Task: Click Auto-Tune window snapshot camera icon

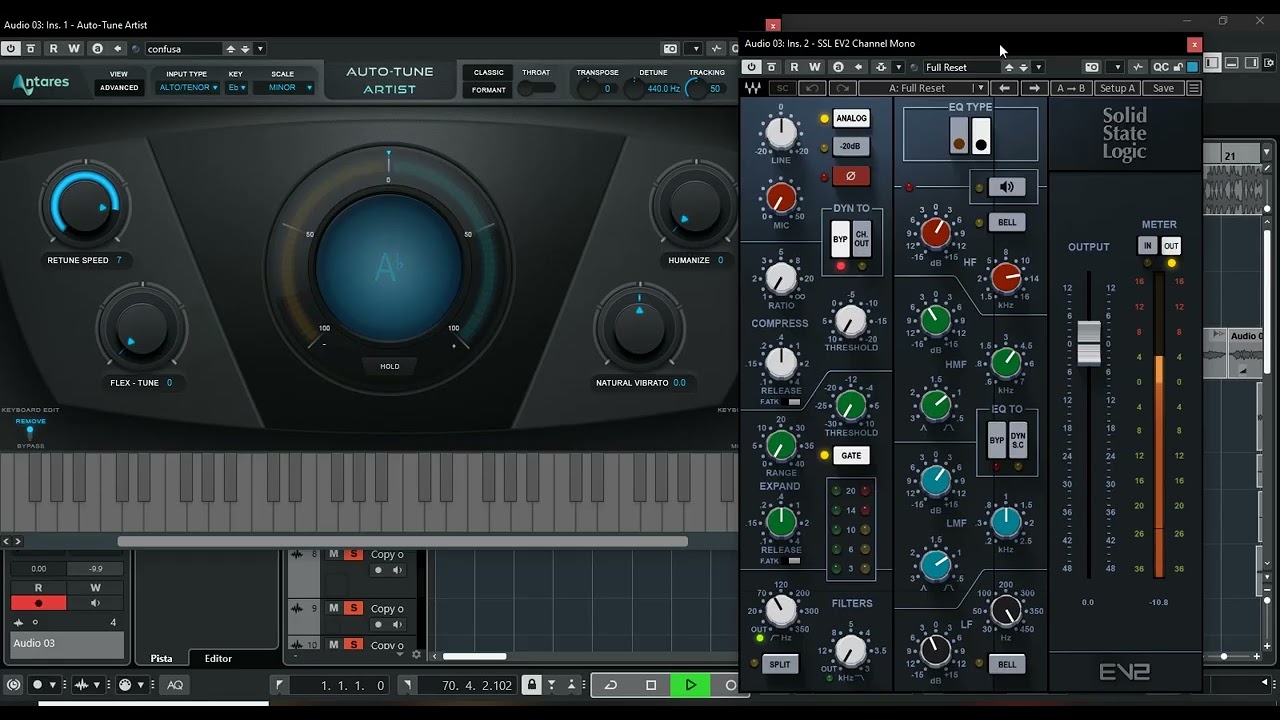Action: tap(671, 48)
